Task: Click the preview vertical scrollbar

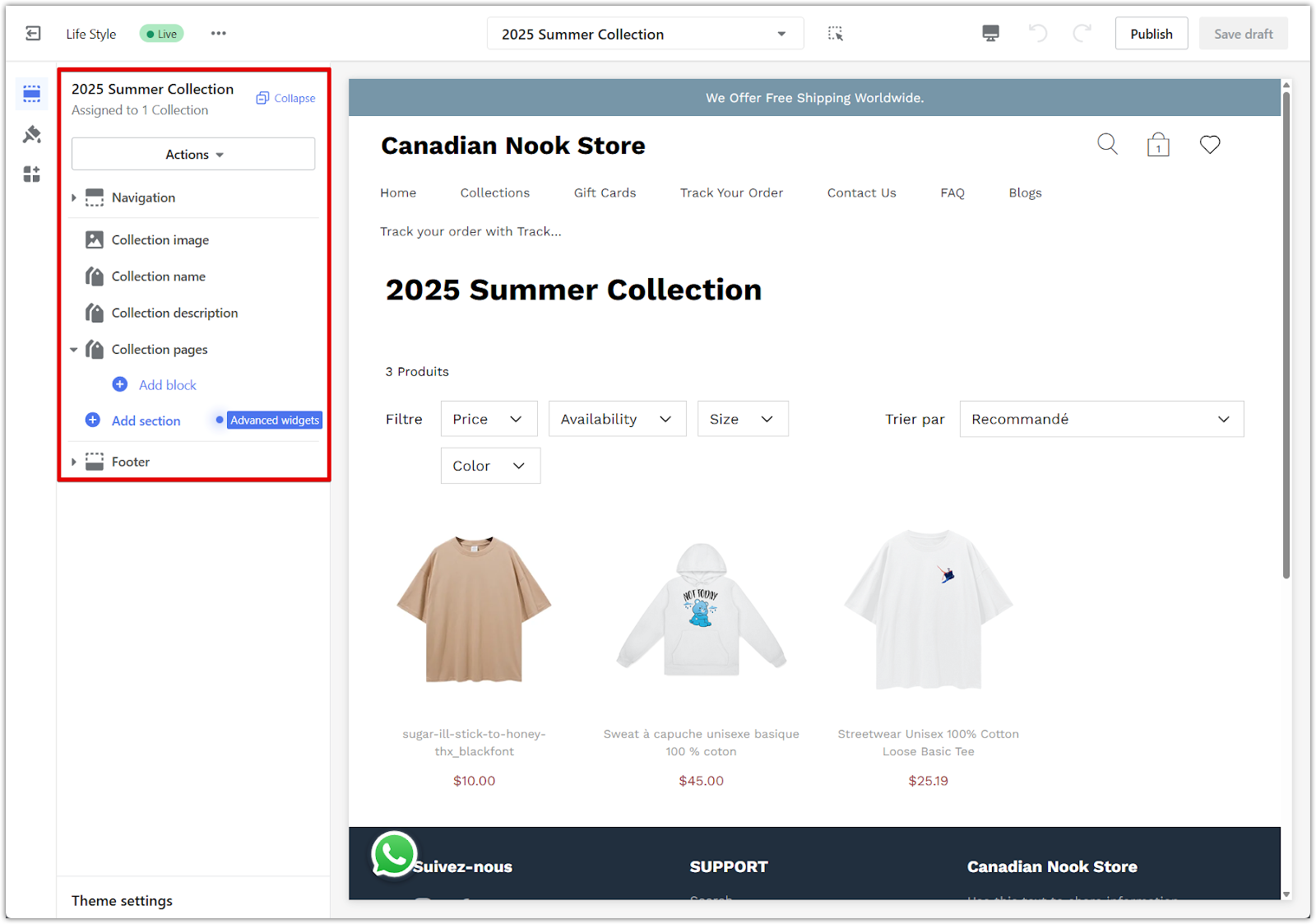Action: point(1286,336)
